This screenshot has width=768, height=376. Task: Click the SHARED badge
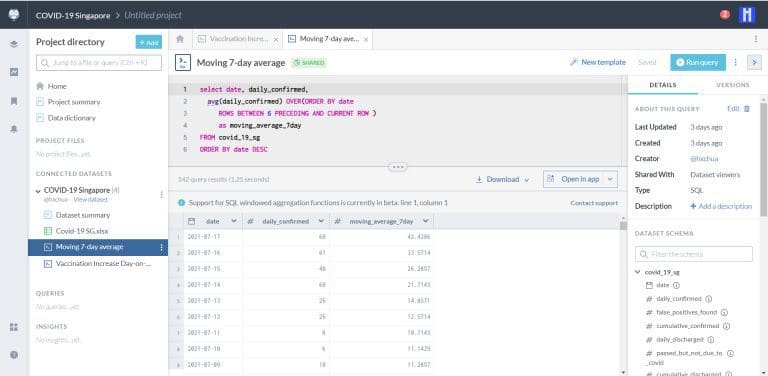309,63
